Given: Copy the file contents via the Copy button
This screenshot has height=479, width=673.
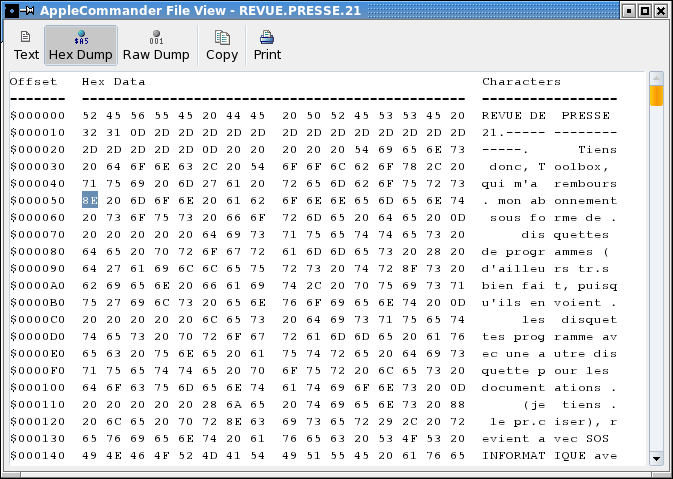Looking at the screenshot, I should (x=222, y=45).
